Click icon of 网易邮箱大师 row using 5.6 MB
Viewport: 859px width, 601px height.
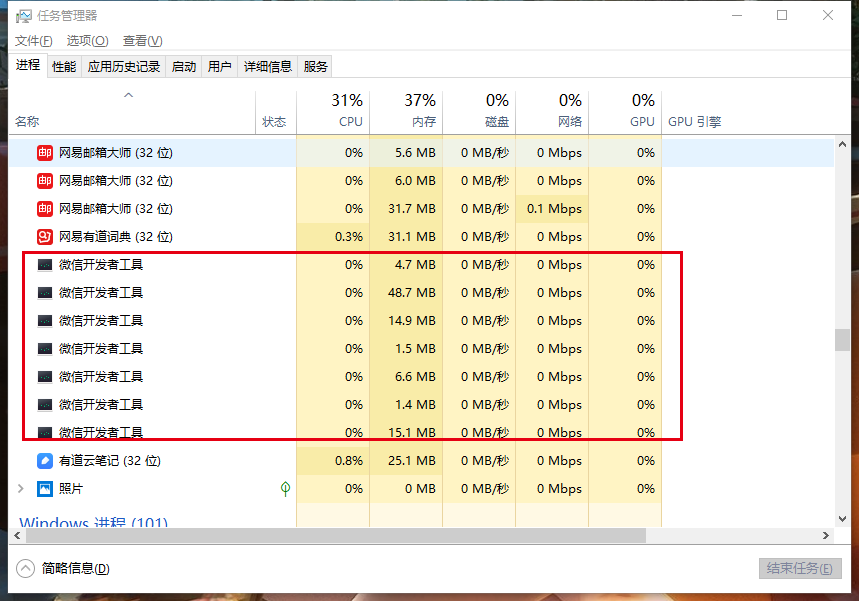tap(45, 153)
